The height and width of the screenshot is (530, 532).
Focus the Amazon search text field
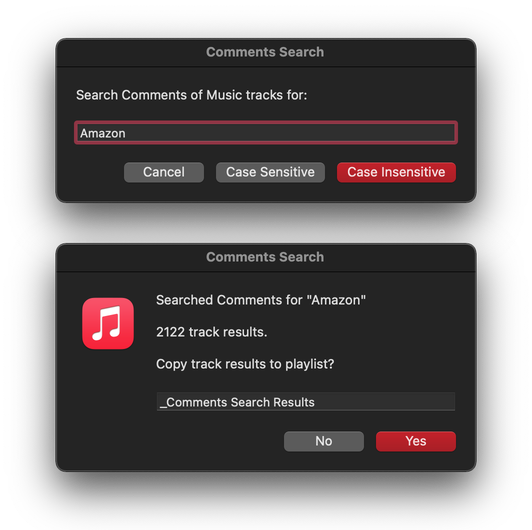(x=266, y=133)
